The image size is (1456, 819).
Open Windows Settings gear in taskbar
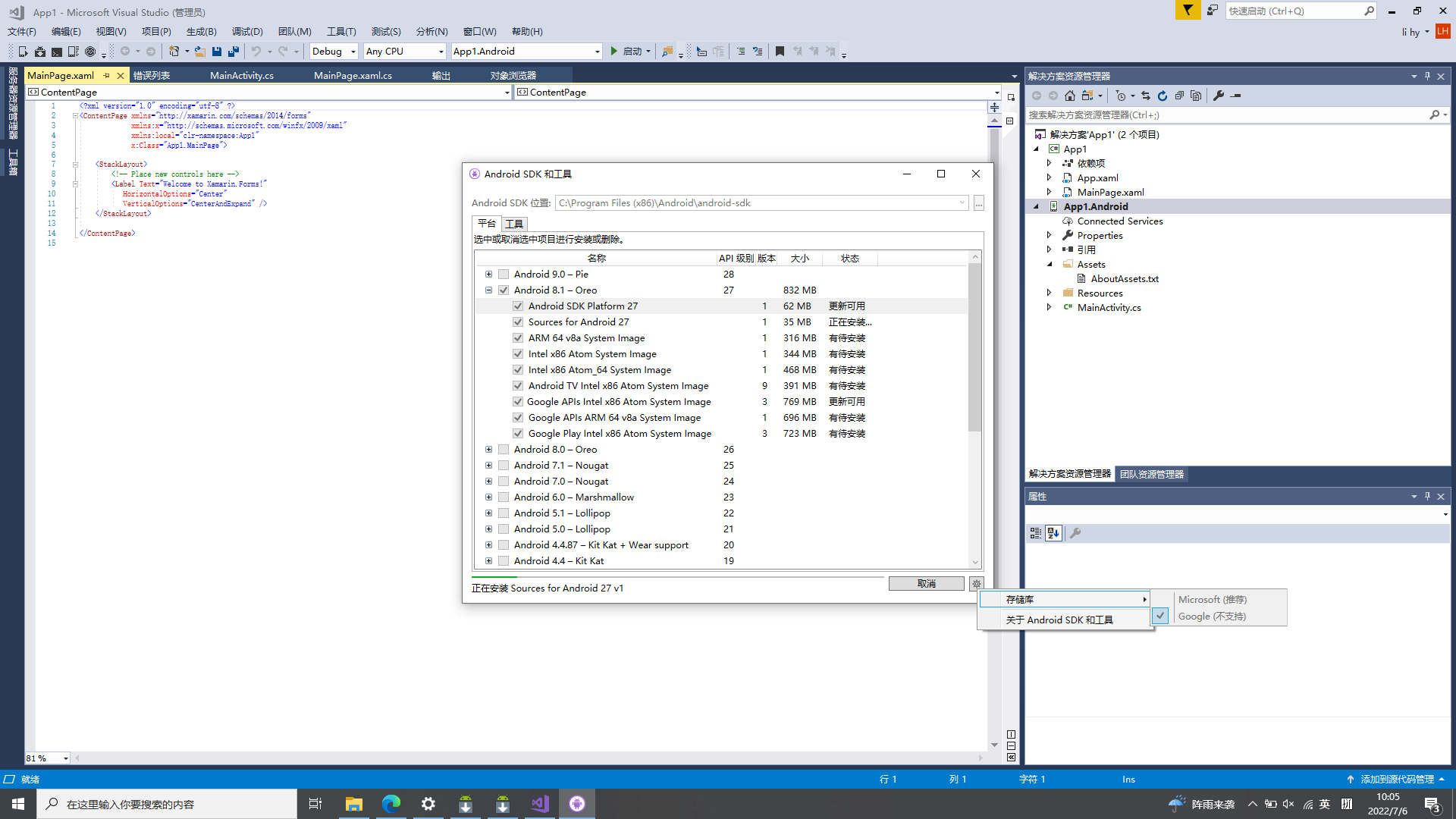pyautogui.click(x=428, y=804)
